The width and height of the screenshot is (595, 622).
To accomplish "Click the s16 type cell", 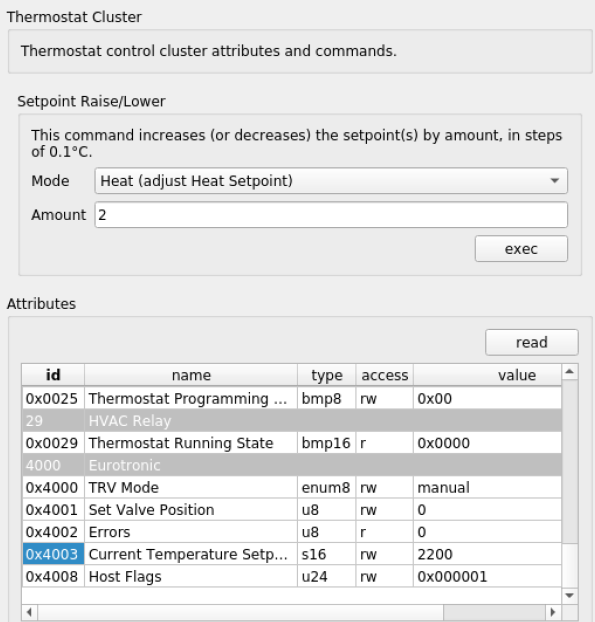I will click(x=326, y=554).
